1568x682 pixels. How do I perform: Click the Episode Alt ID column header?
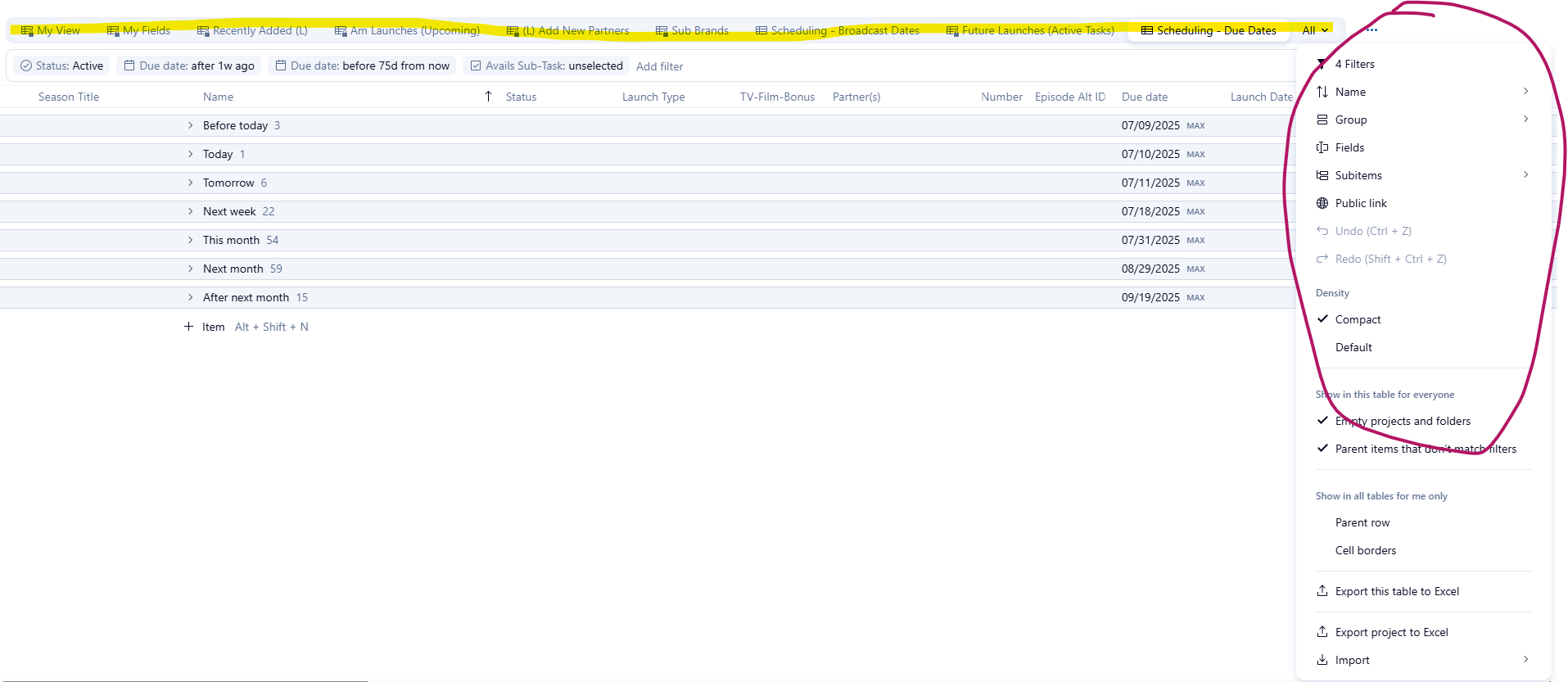click(1069, 97)
